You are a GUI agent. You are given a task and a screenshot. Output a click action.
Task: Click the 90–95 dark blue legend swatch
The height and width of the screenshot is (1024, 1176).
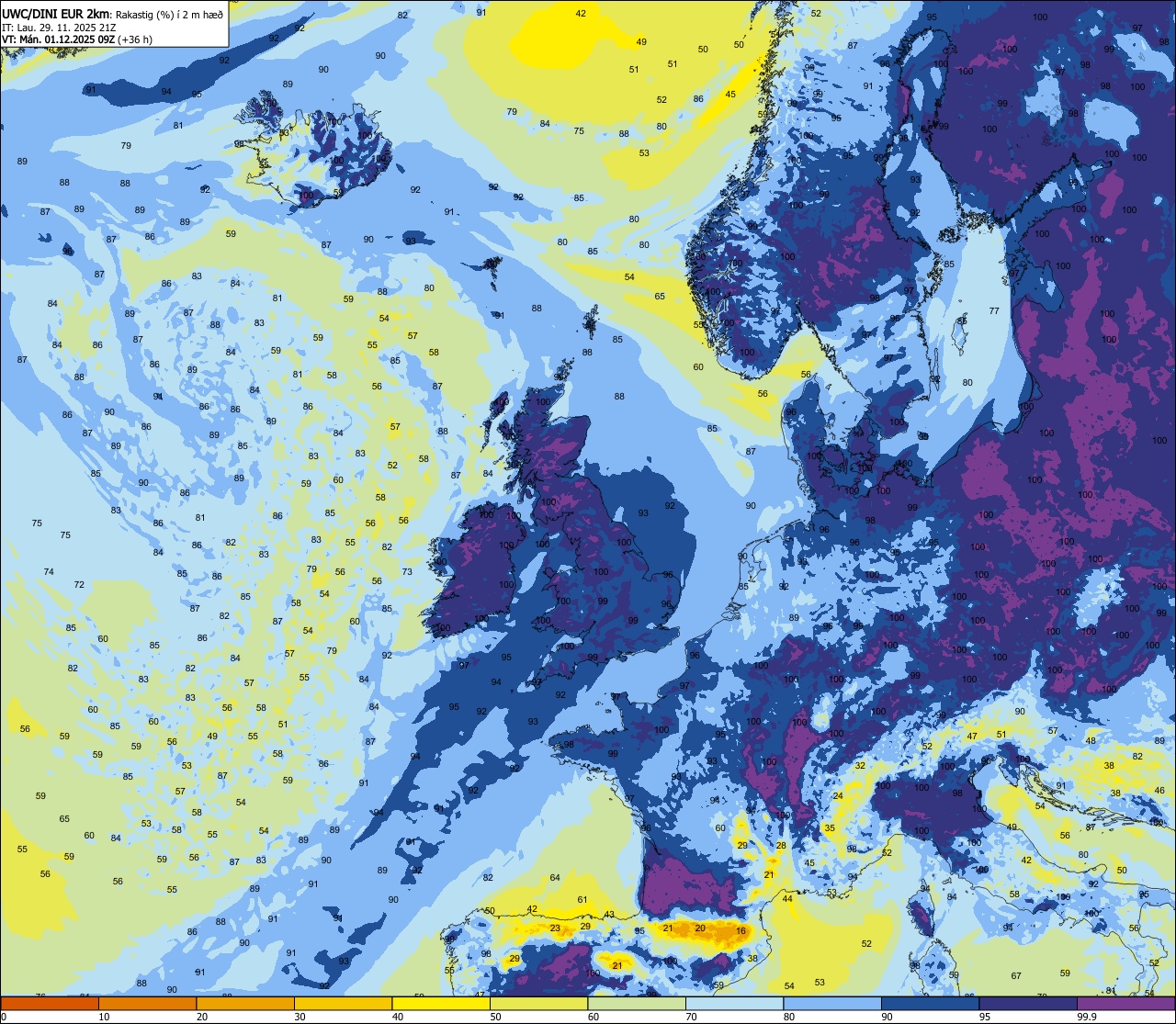point(930,1003)
